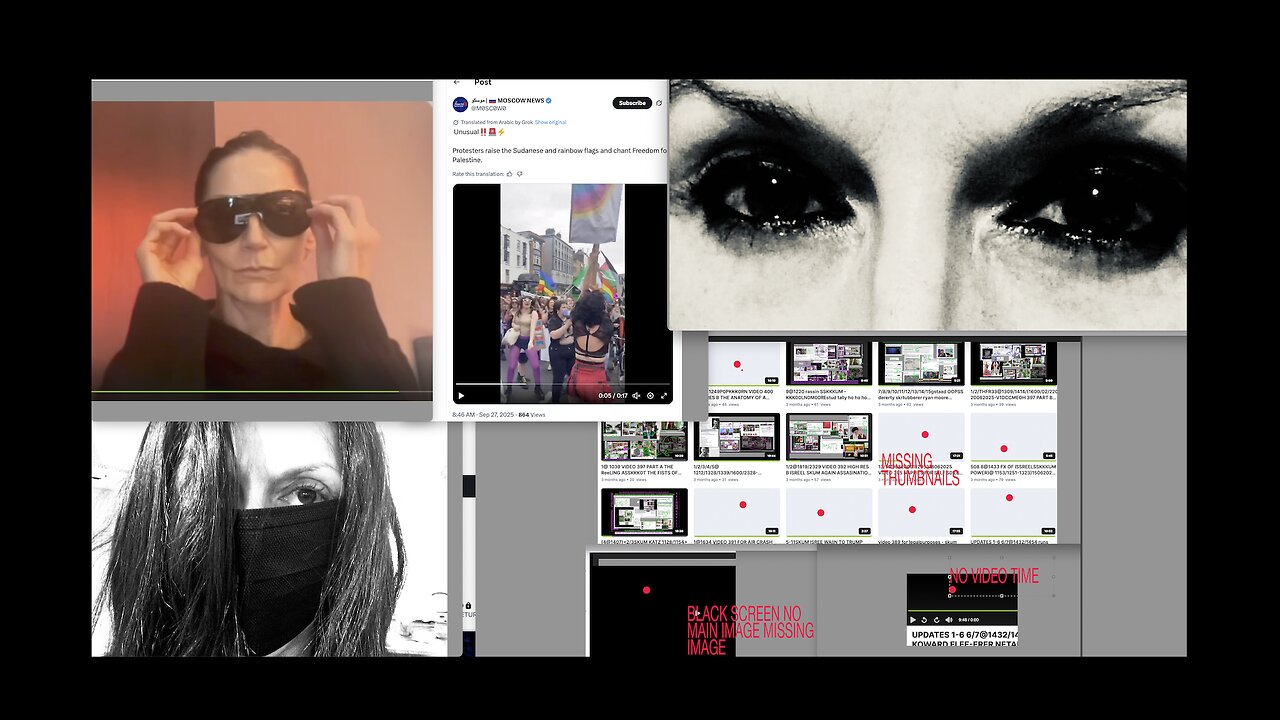
Task: Play the small UPDATES 1-6 video player
Action: point(913,620)
